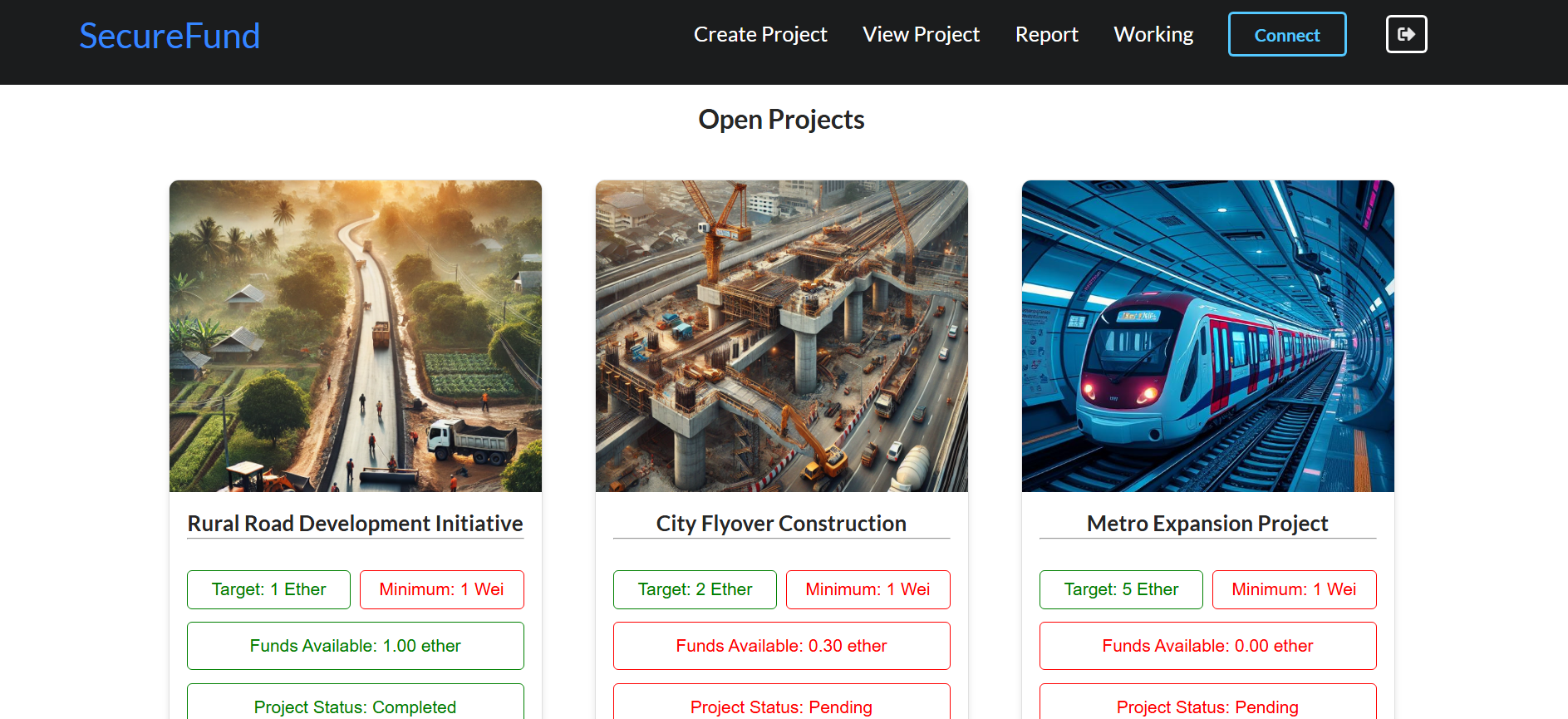The height and width of the screenshot is (719, 1568).
Task: Click City Flyover's 'Project Status: Pending' box
Action: (x=782, y=702)
